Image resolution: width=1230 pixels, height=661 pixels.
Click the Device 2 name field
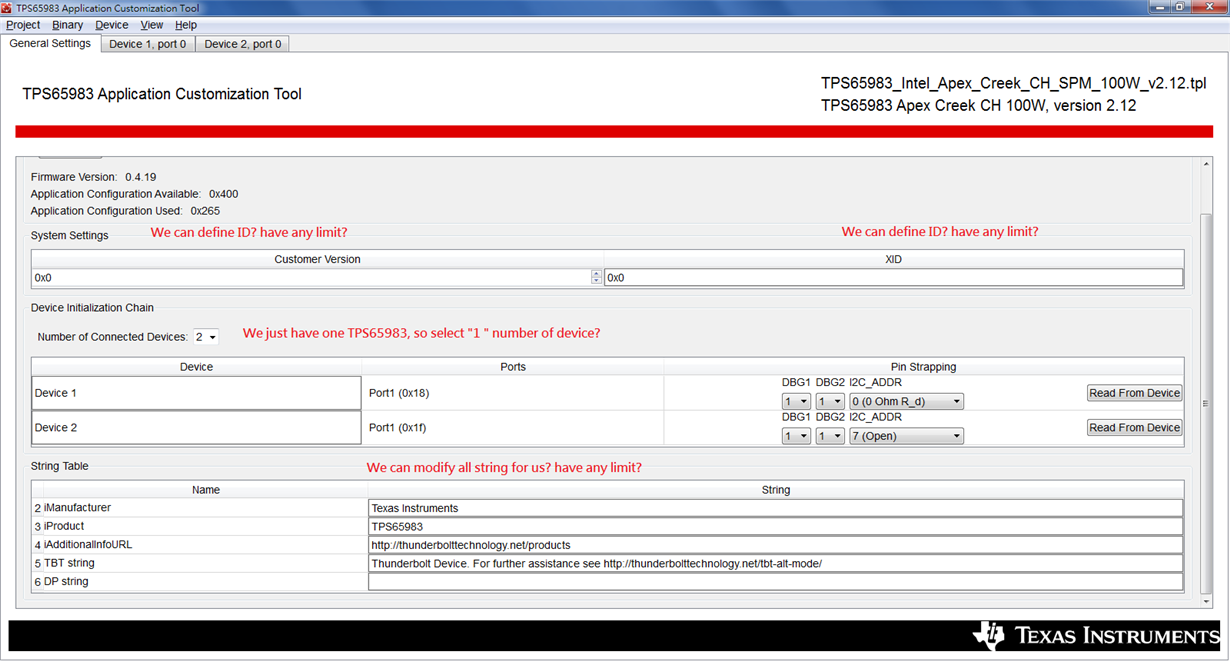point(196,427)
